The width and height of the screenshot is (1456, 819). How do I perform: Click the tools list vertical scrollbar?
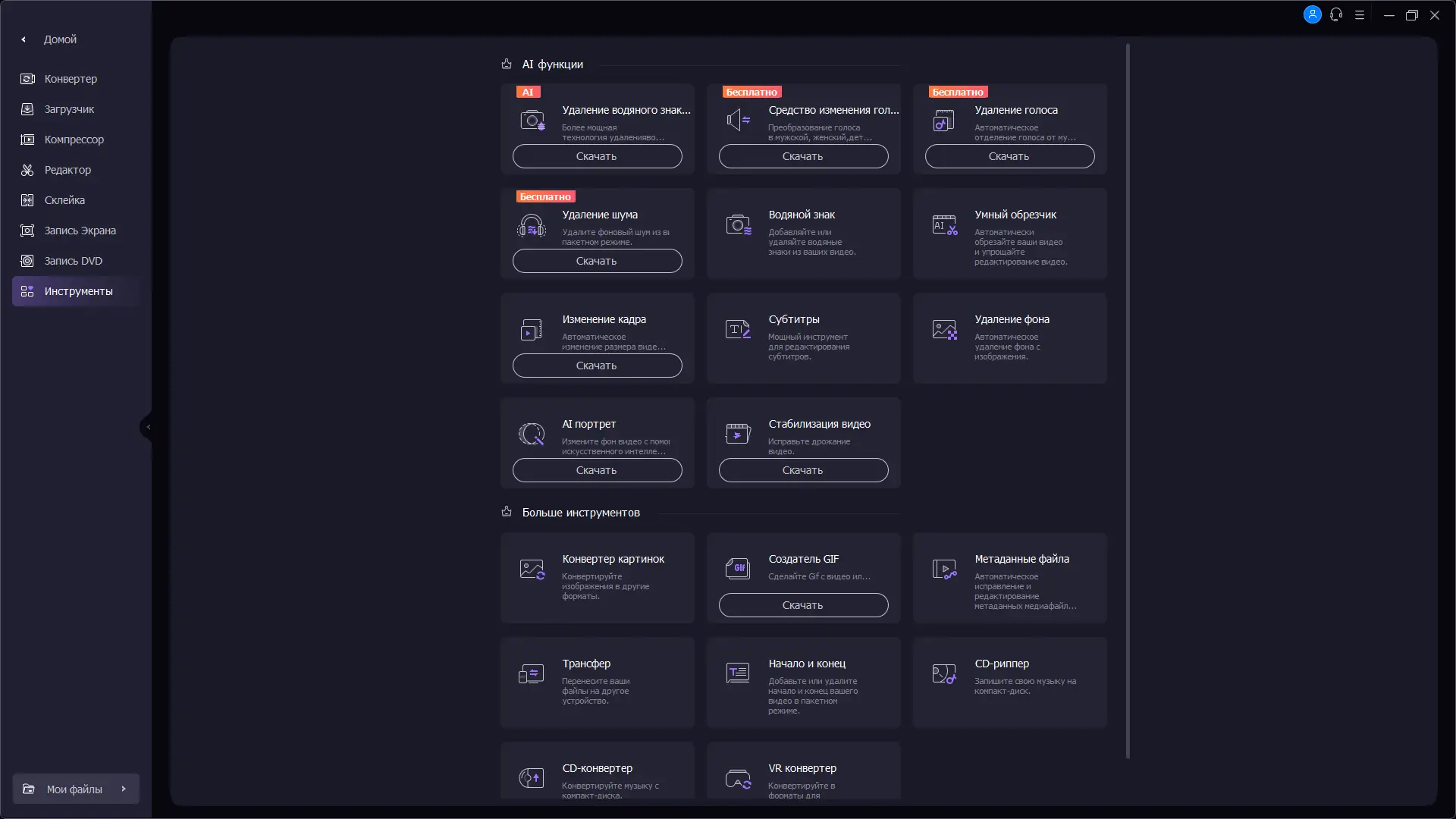coord(1128,400)
